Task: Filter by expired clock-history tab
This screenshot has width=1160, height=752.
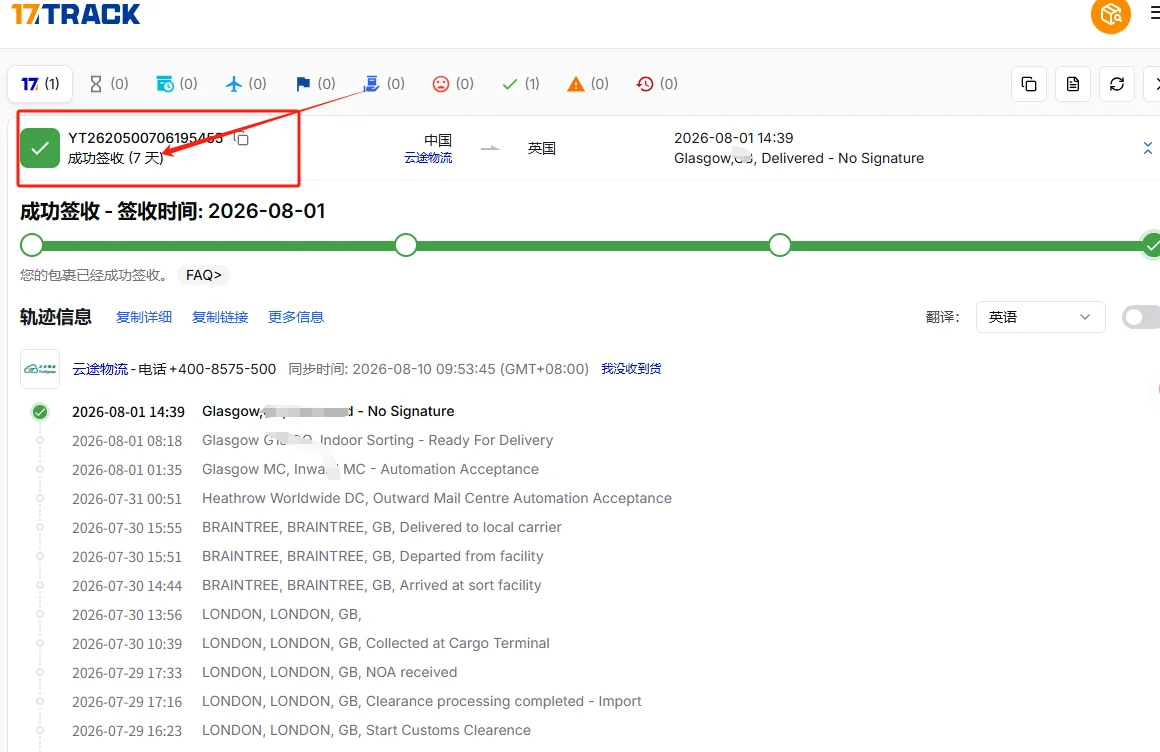Action: pyautogui.click(x=657, y=84)
